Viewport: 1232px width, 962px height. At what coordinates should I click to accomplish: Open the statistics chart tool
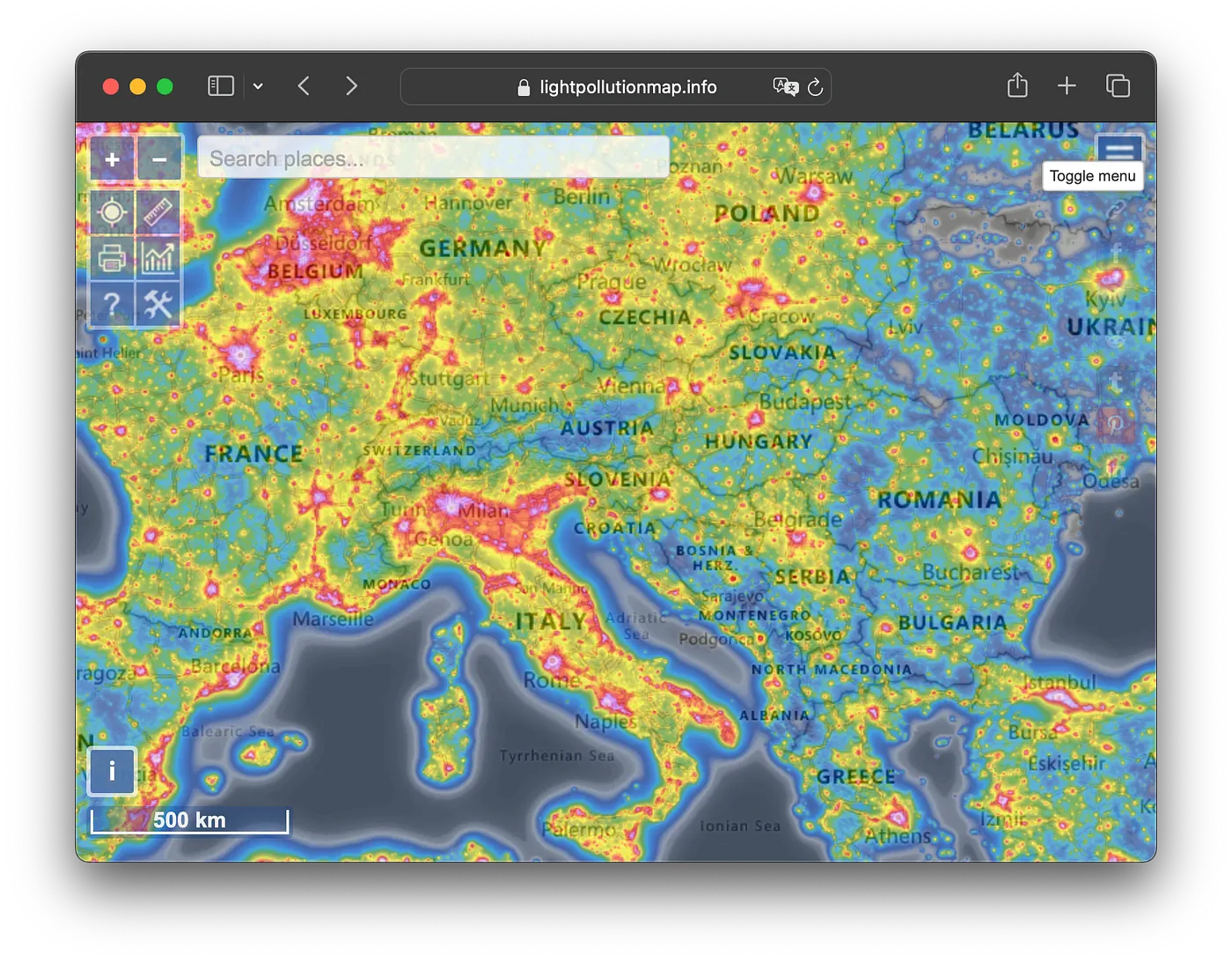pos(158,259)
